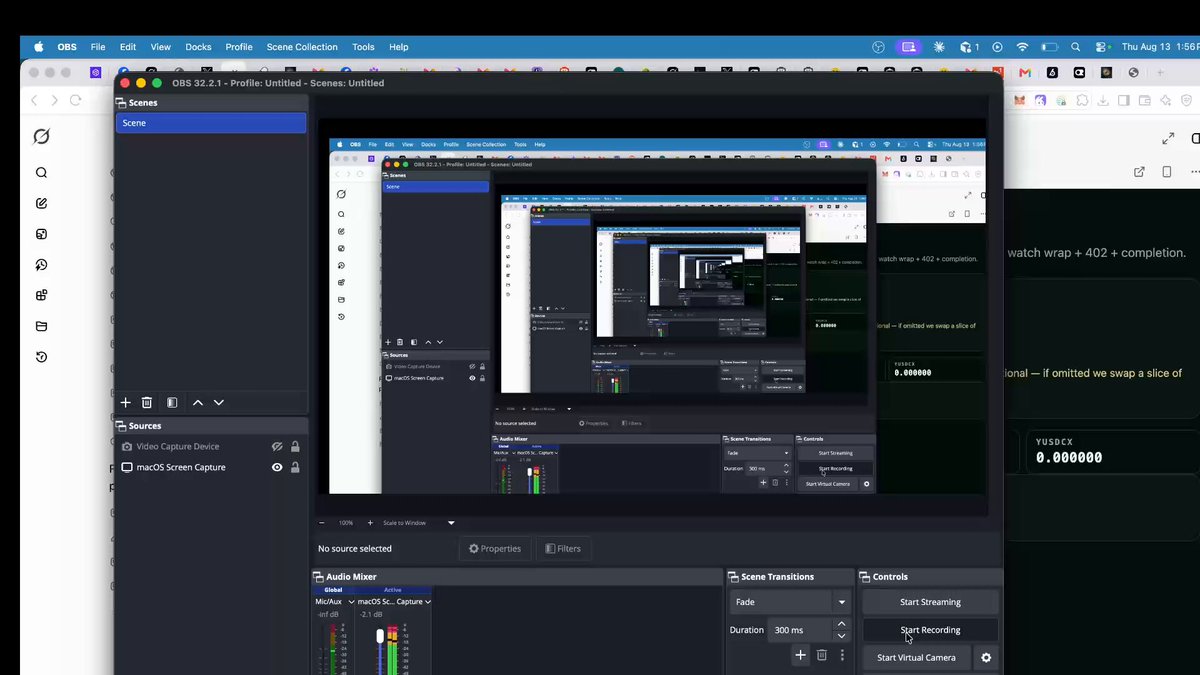
Task: Add a new scene with plus icon
Action: coord(126,402)
